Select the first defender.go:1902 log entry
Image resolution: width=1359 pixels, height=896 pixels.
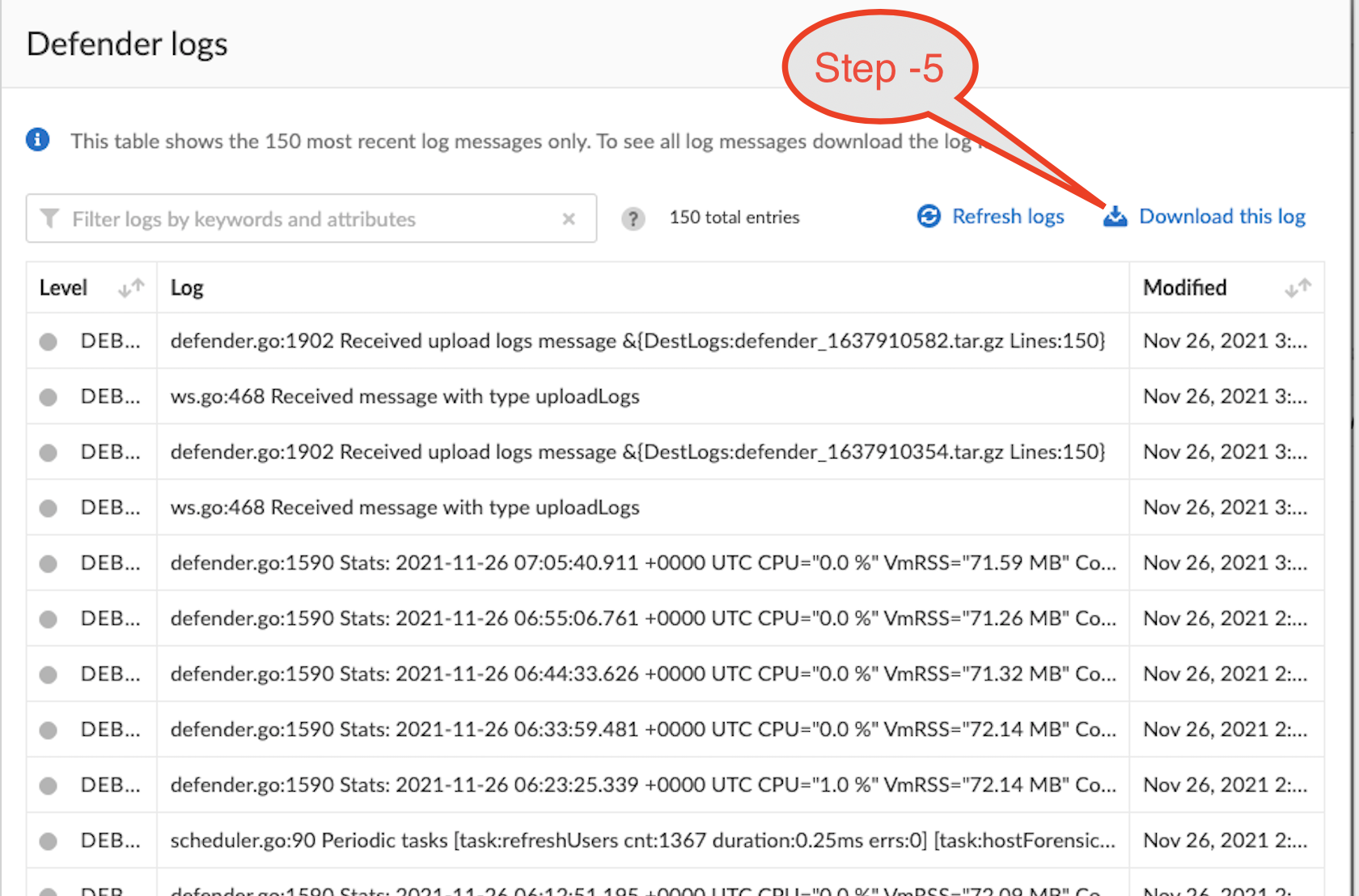pos(637,340)
